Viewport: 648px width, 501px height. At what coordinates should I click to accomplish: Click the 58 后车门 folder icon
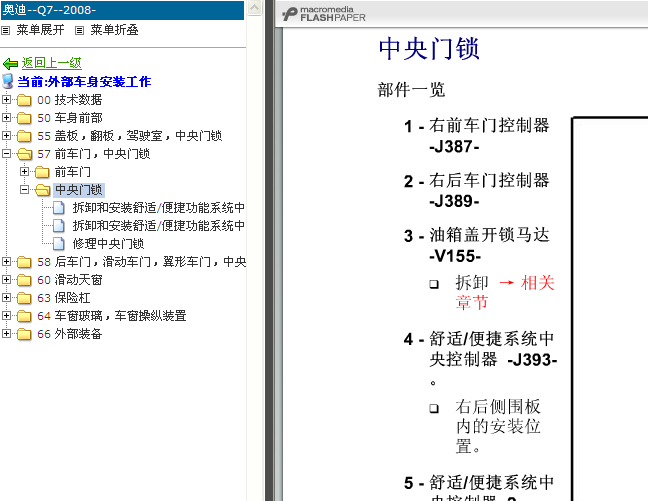click(x=24, y=262)
